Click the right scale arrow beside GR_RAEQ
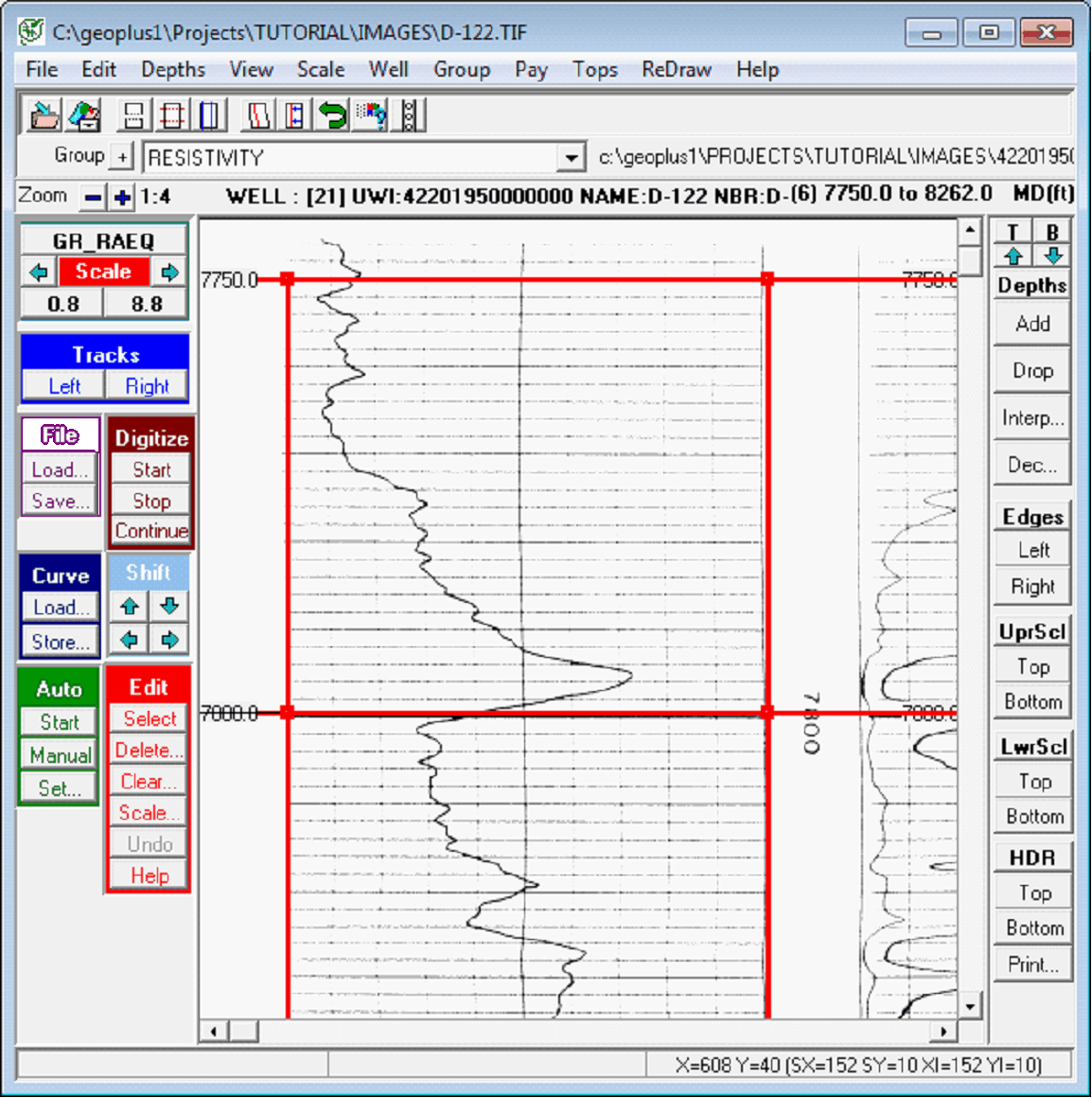1092x1098 pixels. (171, 272)
